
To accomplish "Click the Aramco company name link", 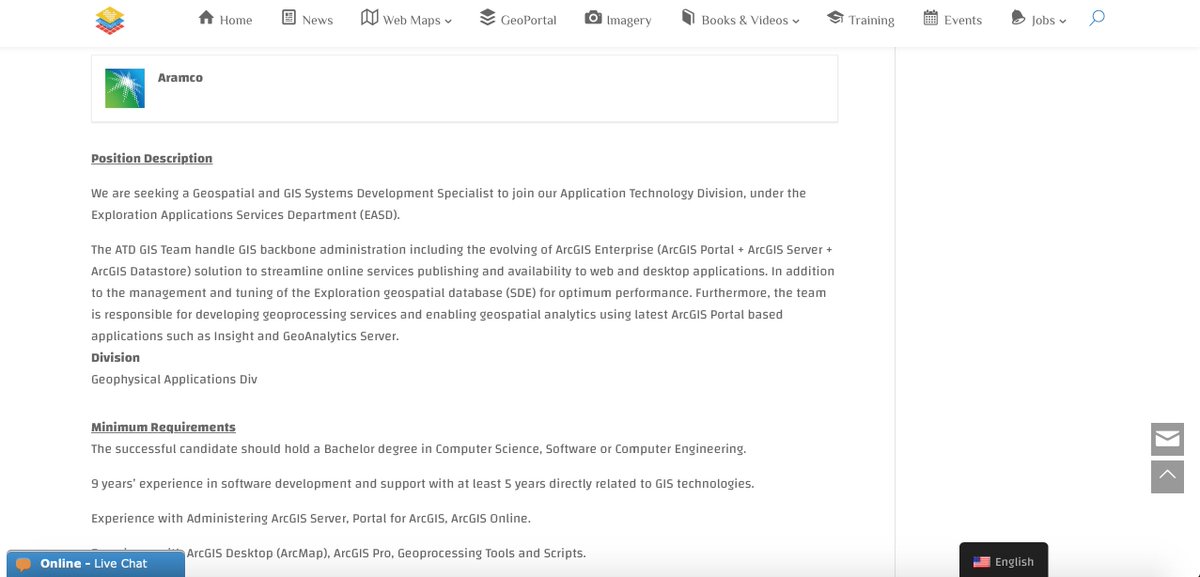I will click(180, 77).
